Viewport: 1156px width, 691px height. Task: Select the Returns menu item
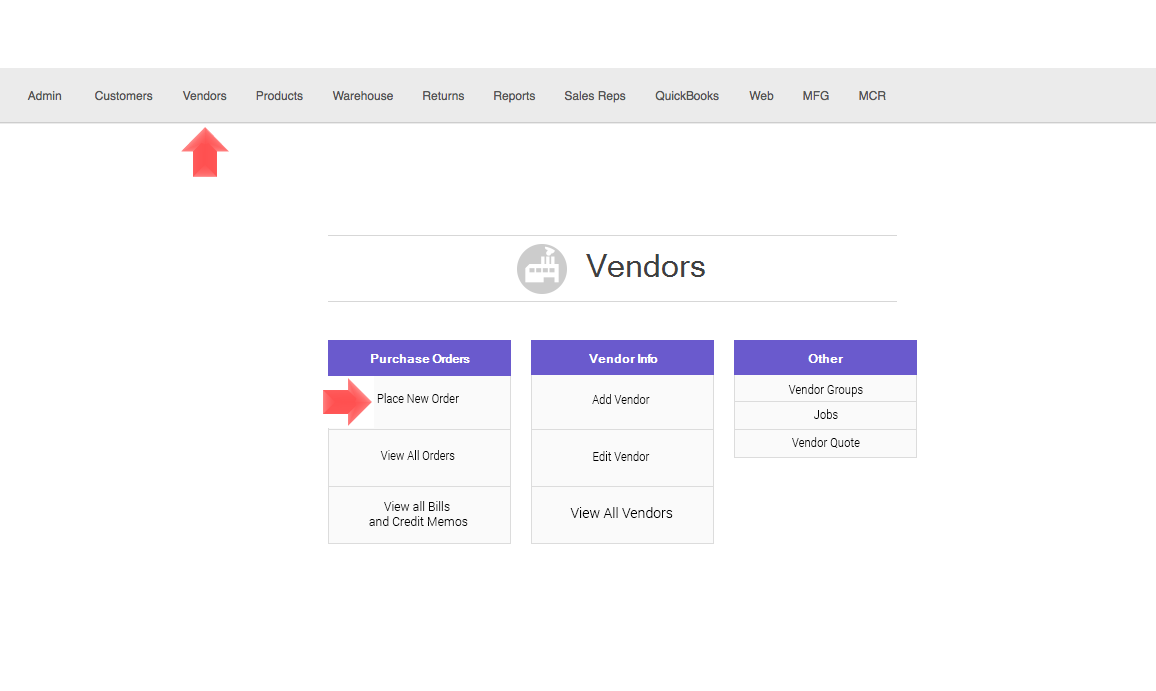pos(443,96)
